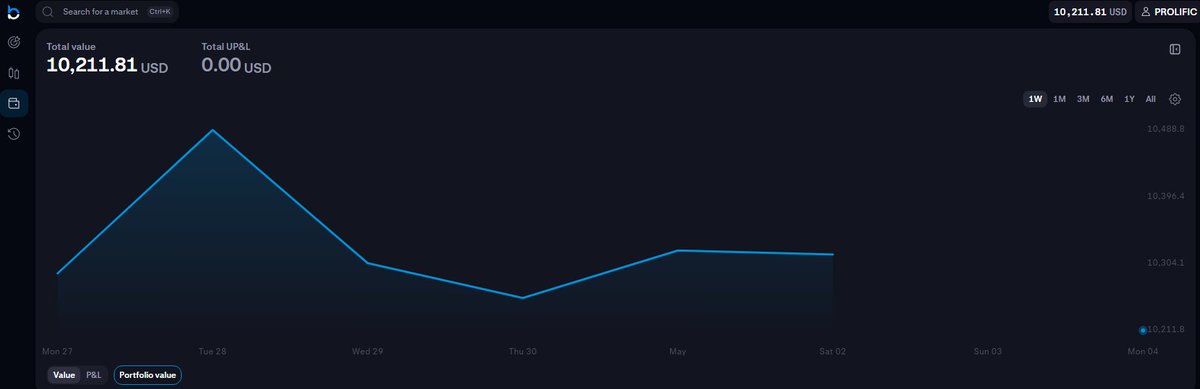Select the 3M time range
The height and width of the screenshot is (389, 1200).
(x=1083, y=99)
